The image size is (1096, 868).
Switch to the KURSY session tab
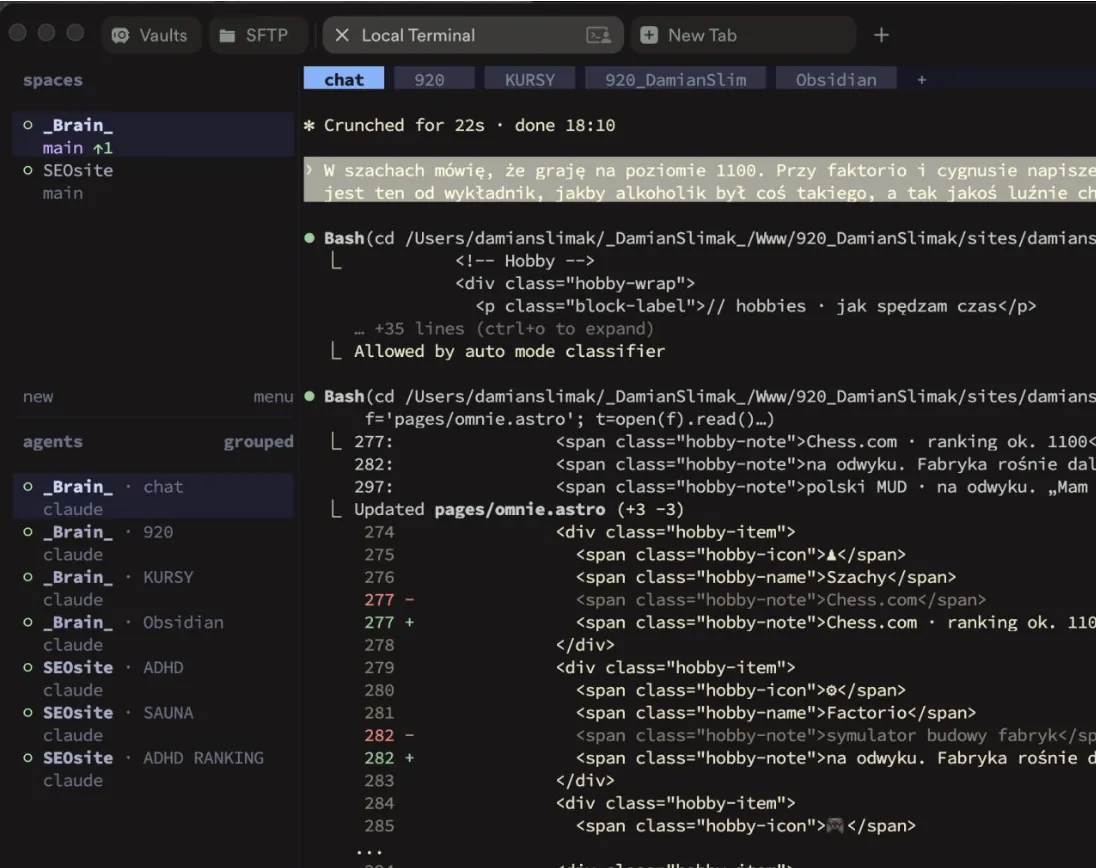[x=529, y=79]
